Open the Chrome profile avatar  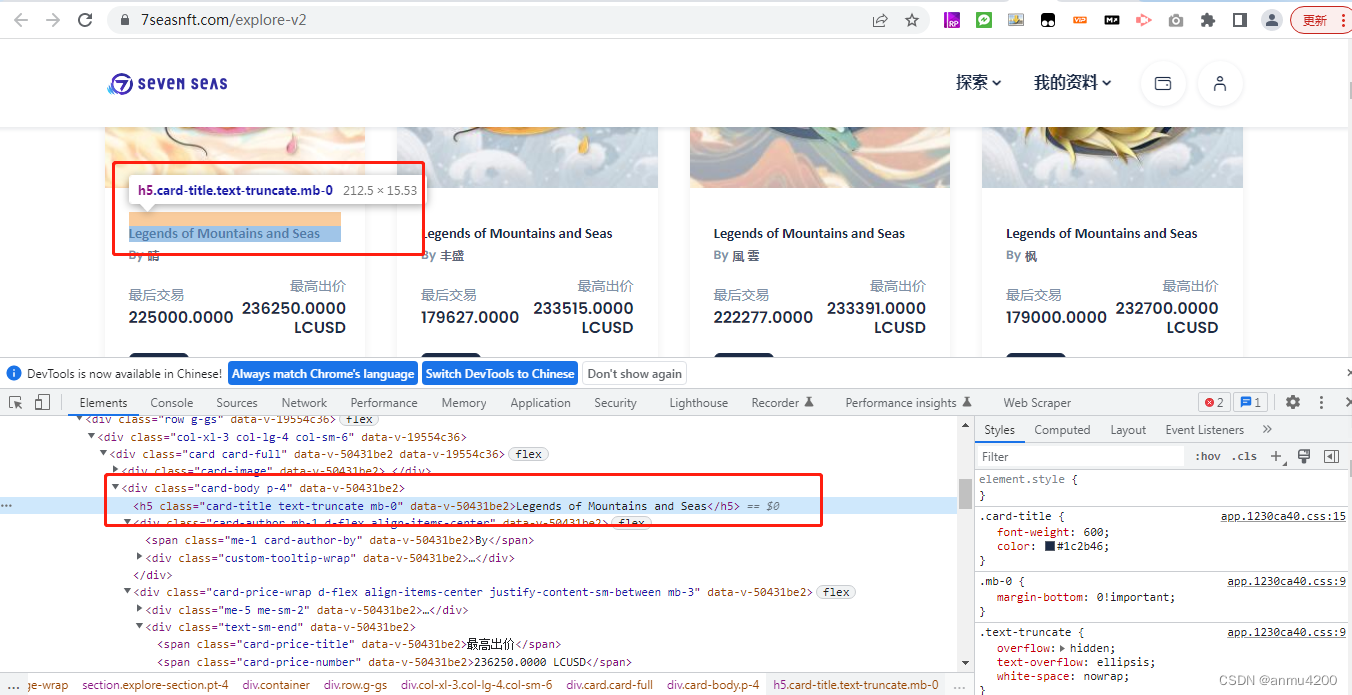pos(1272,20)
